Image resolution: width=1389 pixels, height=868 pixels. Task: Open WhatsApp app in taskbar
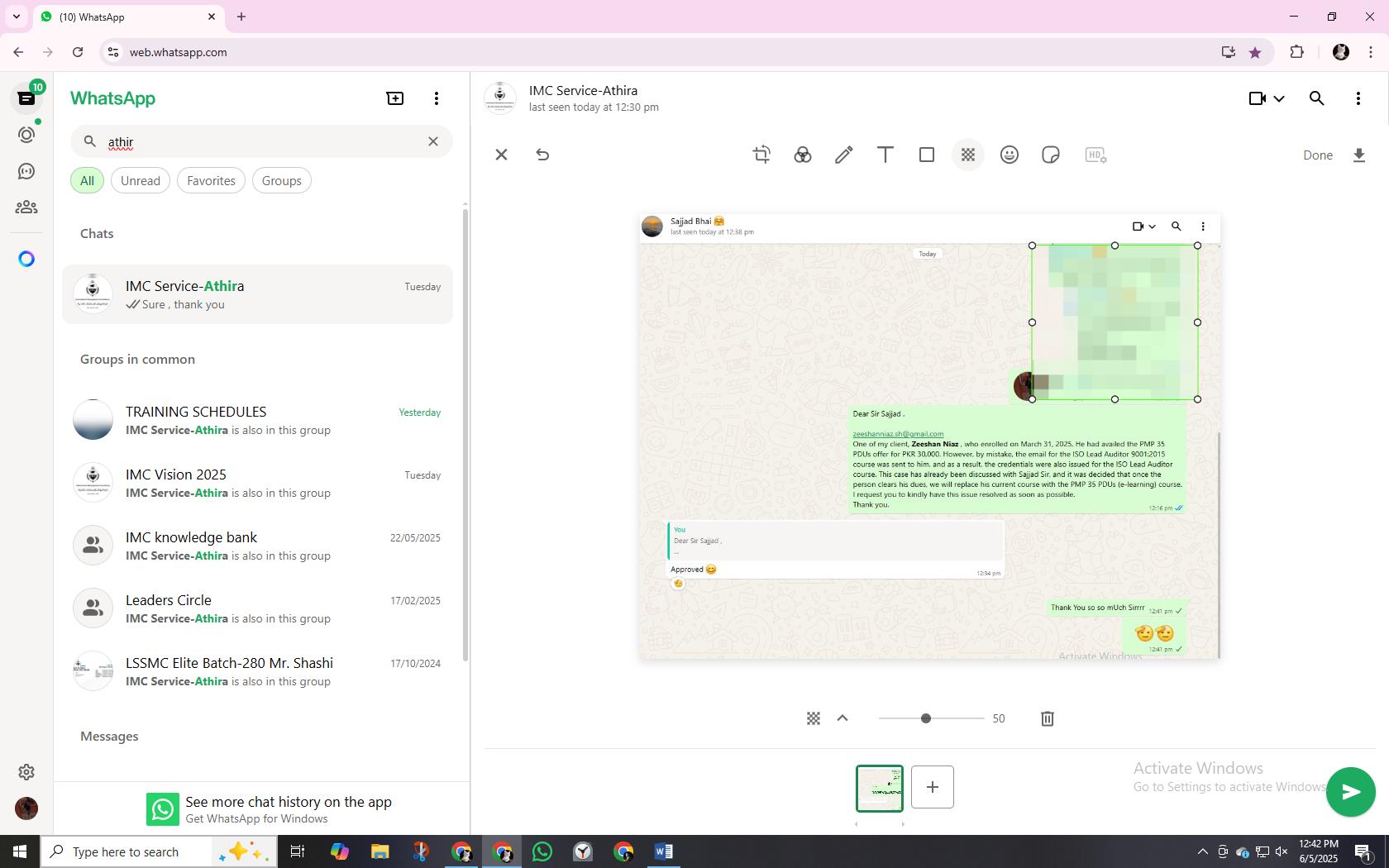pyautogui.click(x=542, y=851)
